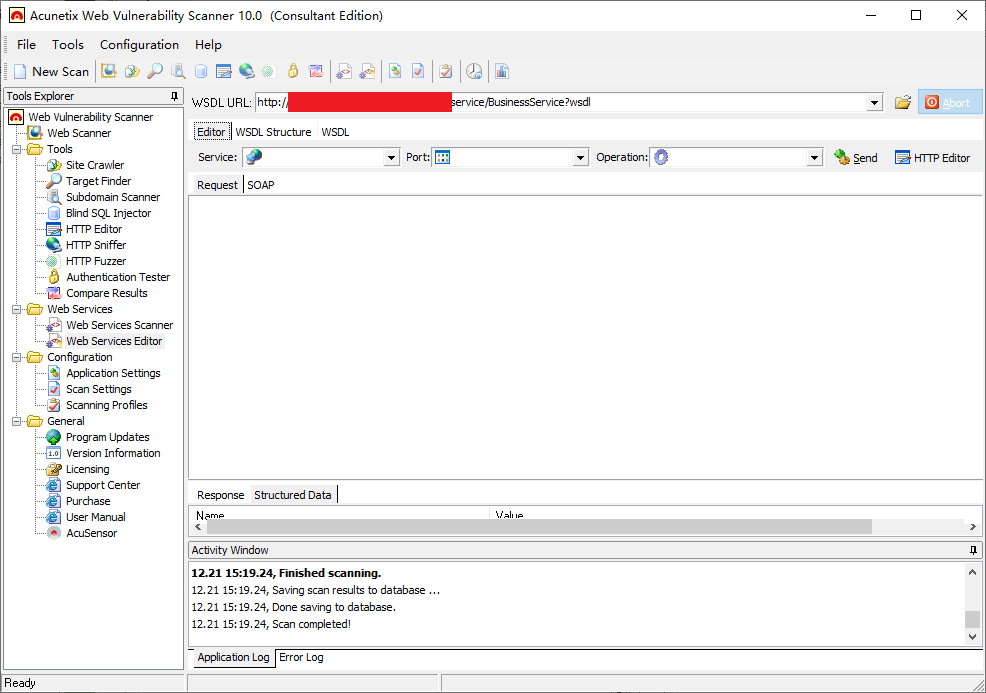Open Blind SQL Injector toolbar icon
Image resolution: width=986 pixels, height=693 pixels.
(x=201, y=71)
